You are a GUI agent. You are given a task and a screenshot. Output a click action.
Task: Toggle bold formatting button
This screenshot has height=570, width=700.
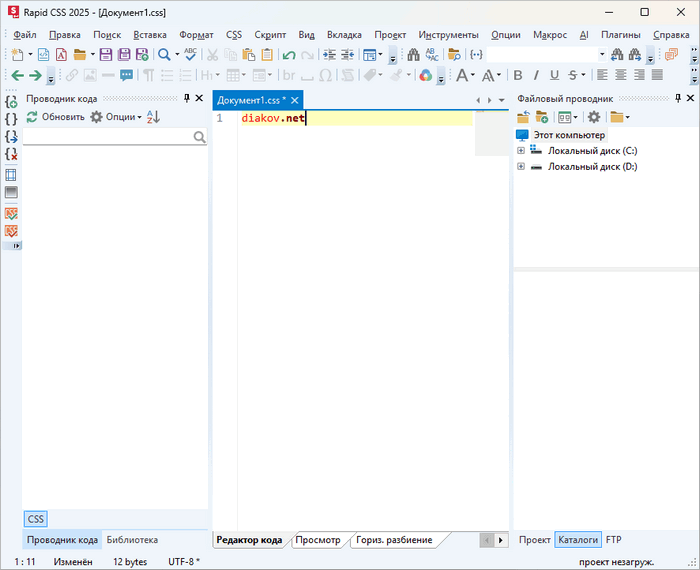pos(518,75)
